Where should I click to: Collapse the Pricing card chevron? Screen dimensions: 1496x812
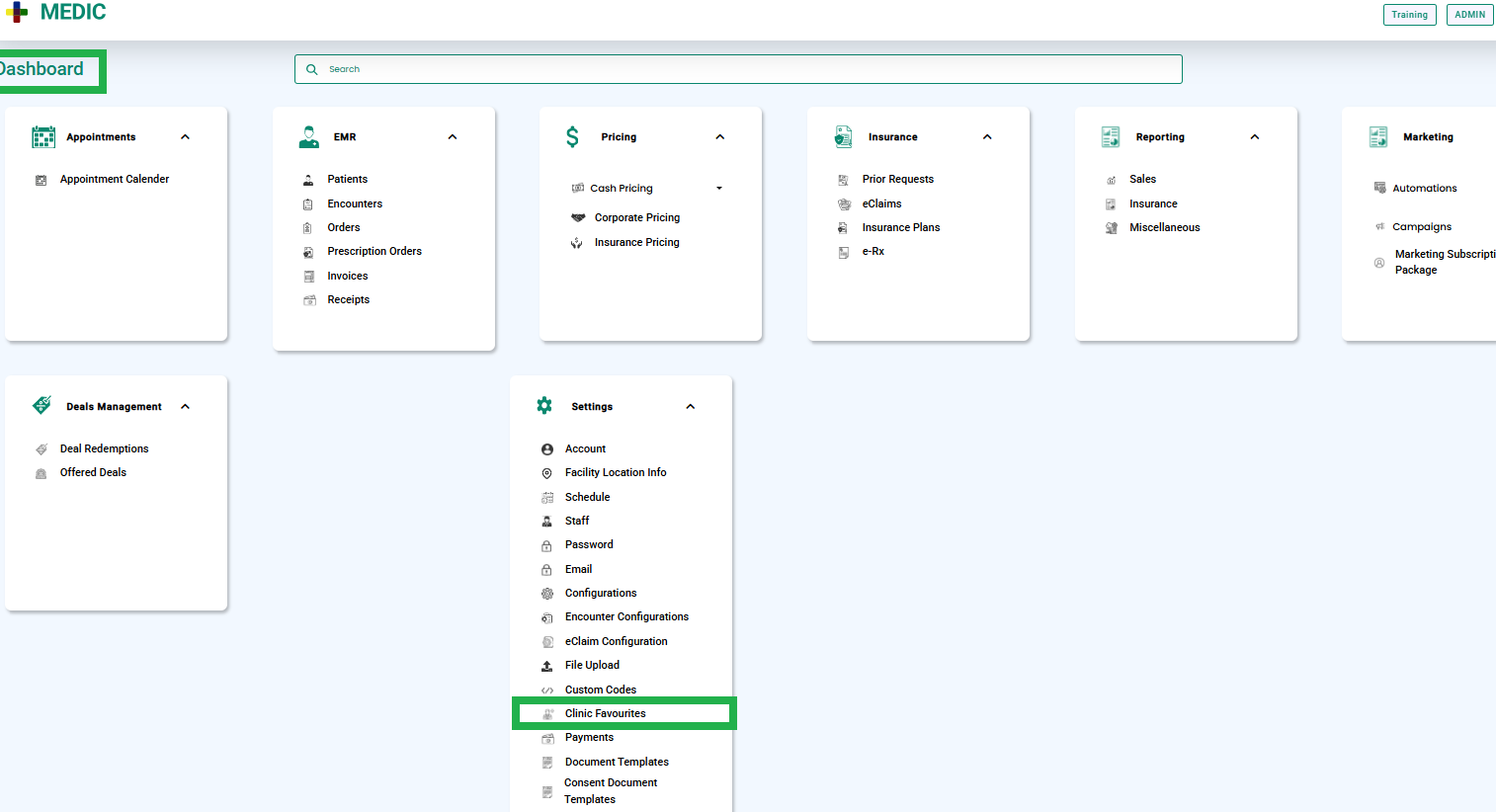(x=720, y=137)
